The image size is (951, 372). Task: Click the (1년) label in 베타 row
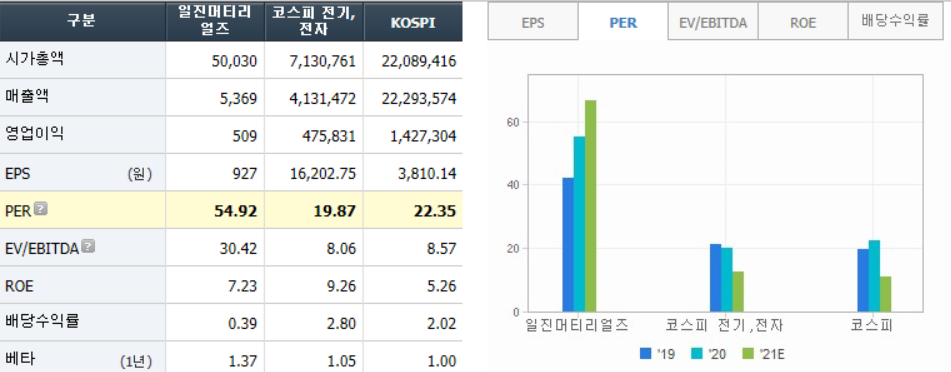[x=136, y=361]
